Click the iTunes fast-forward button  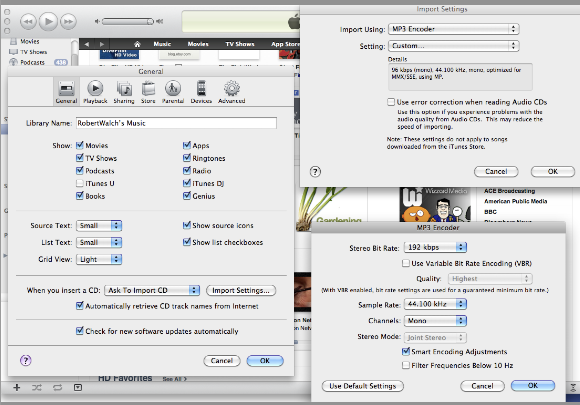tap(68, 21)
